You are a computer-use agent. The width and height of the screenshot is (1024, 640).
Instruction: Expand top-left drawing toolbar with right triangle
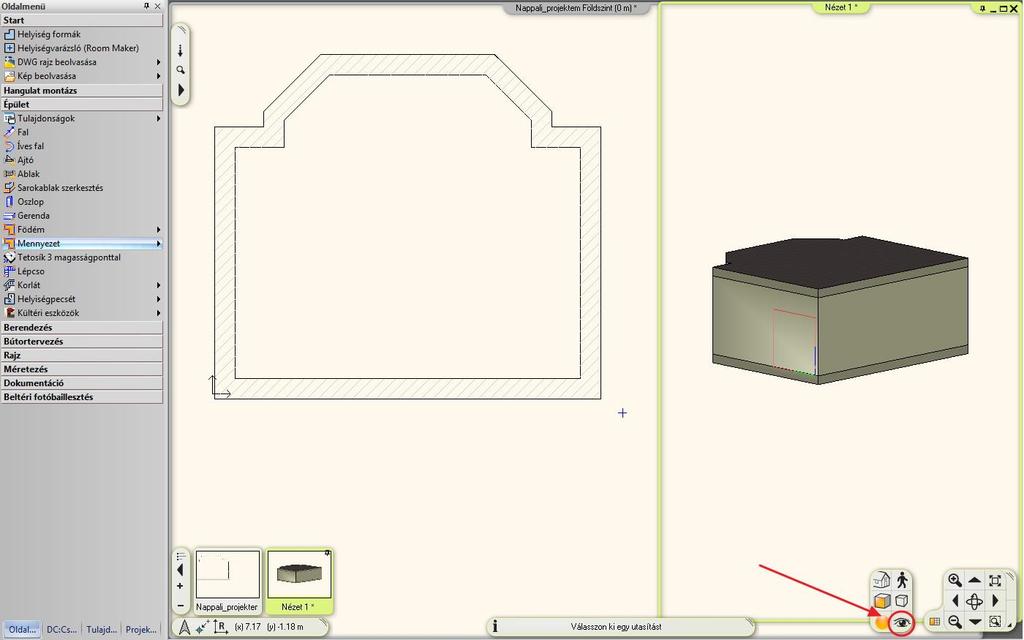[181, 90]
